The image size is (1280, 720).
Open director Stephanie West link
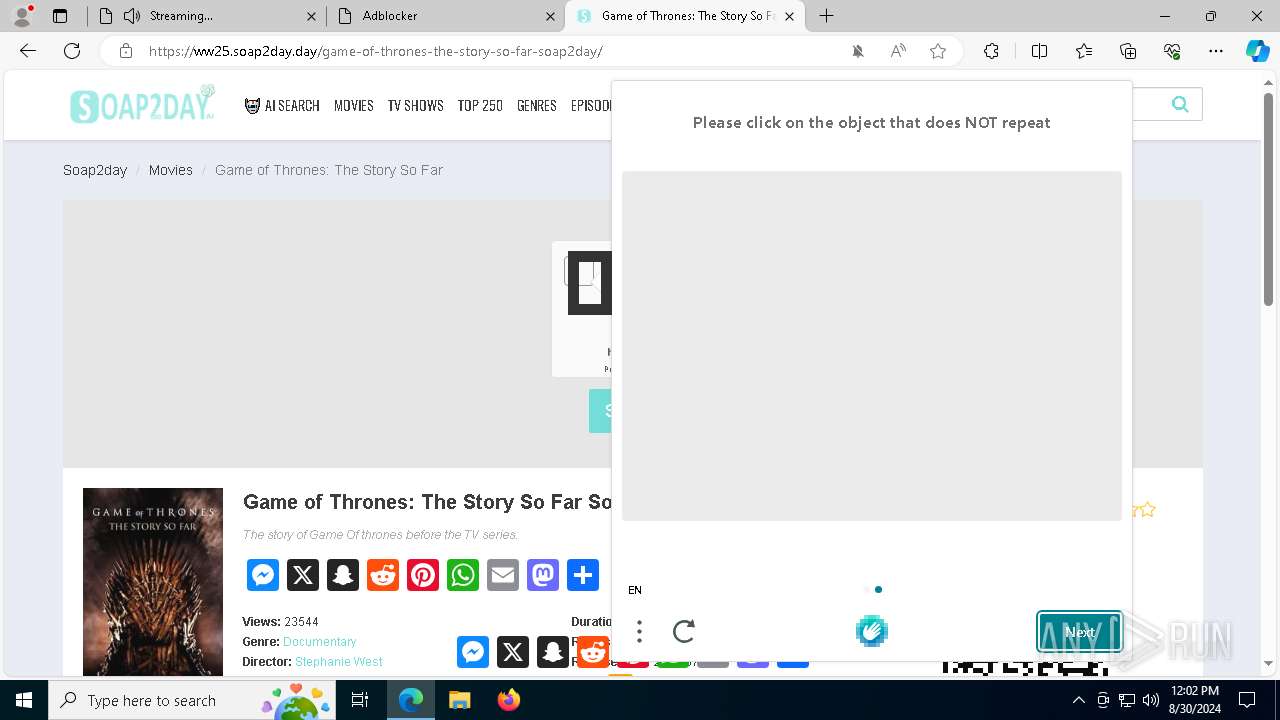339,662
